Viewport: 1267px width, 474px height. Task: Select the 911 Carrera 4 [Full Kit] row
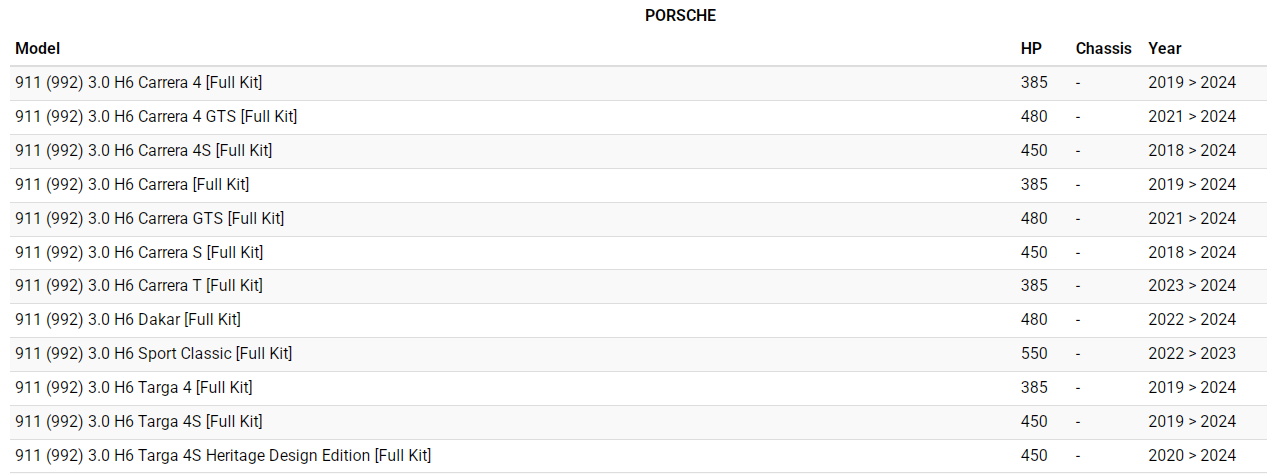139,82
